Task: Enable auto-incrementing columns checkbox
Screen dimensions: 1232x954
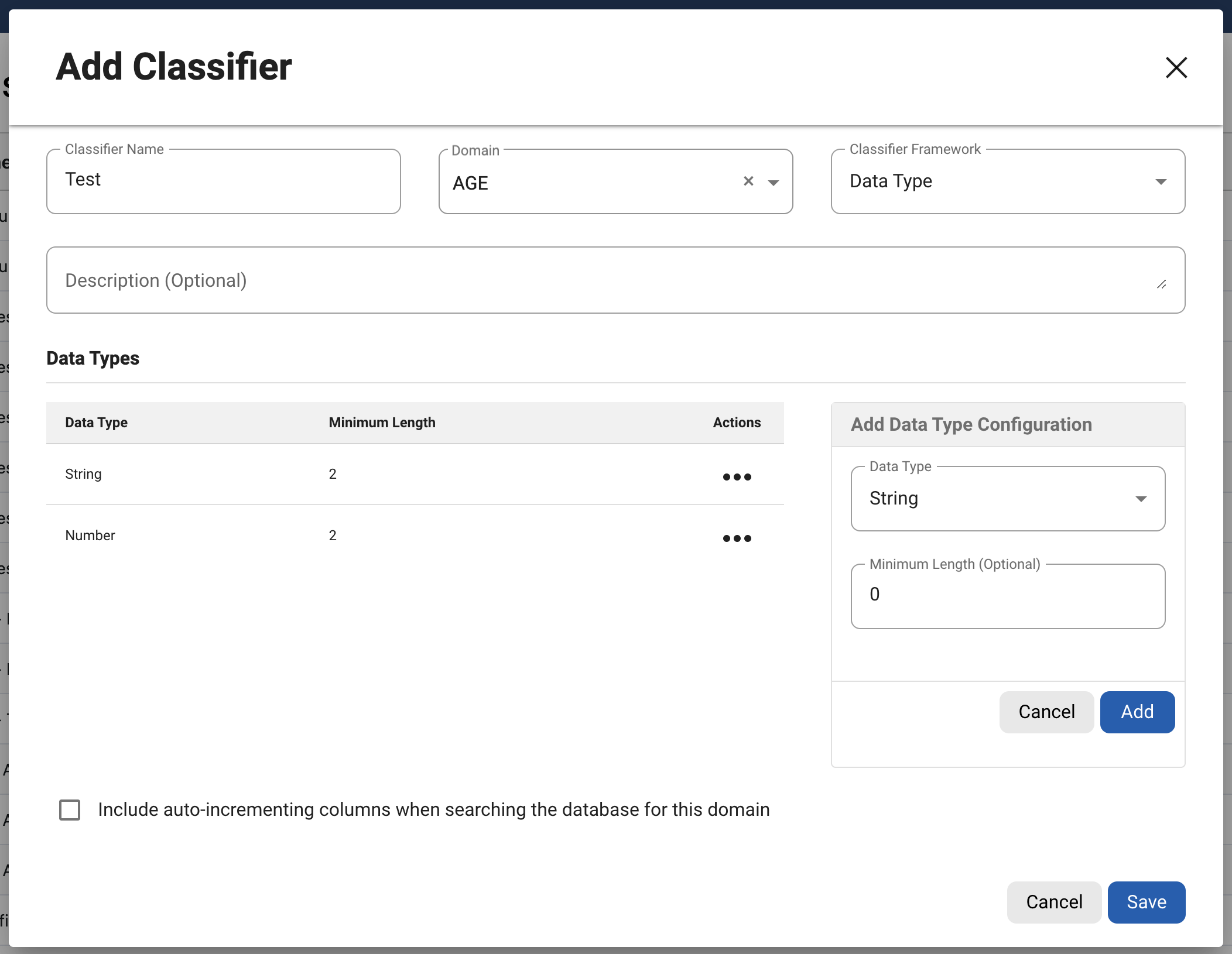Action: click(x=70, y=810)
